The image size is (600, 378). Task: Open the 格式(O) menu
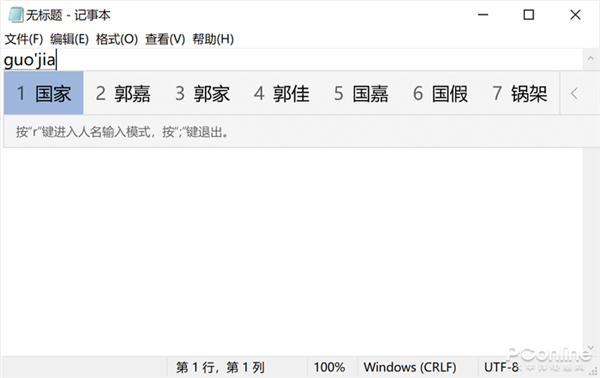[117, 39]
